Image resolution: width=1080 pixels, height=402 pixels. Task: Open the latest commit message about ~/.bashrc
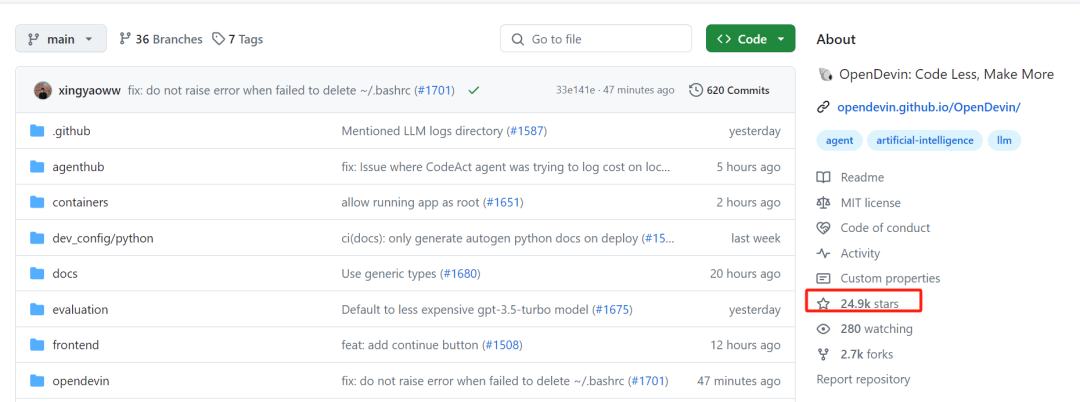coord(271,90)
